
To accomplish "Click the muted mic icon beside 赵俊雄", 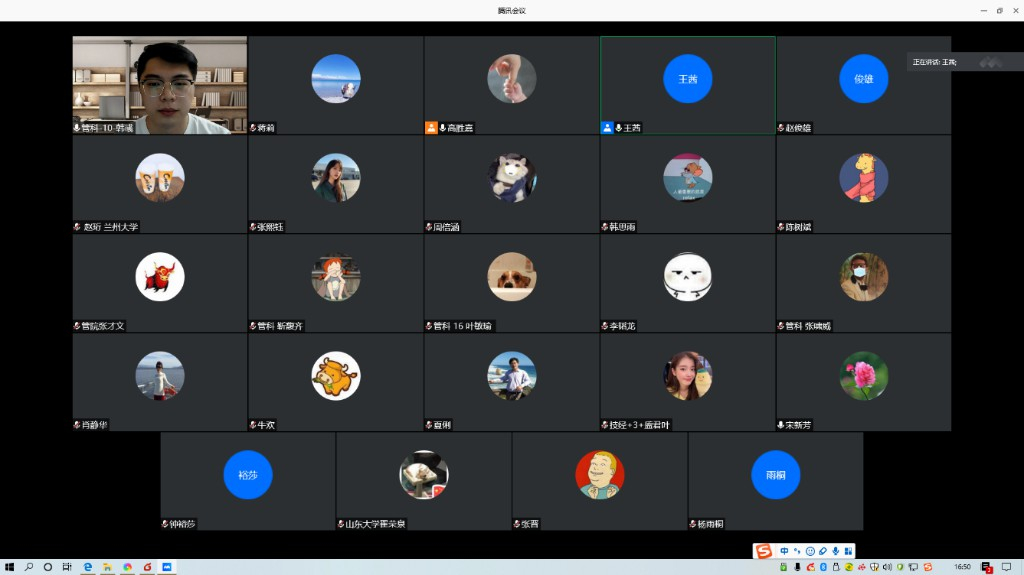I will tap(780, 128).
